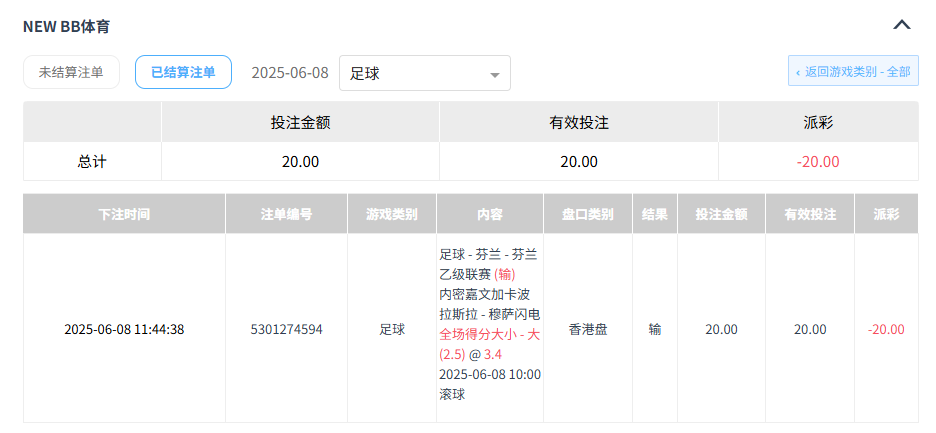The width and height of the screenshot is (936, 433).
Task: Click the dropdown arrow next to 足球
Action: click(x=494, y=74)
